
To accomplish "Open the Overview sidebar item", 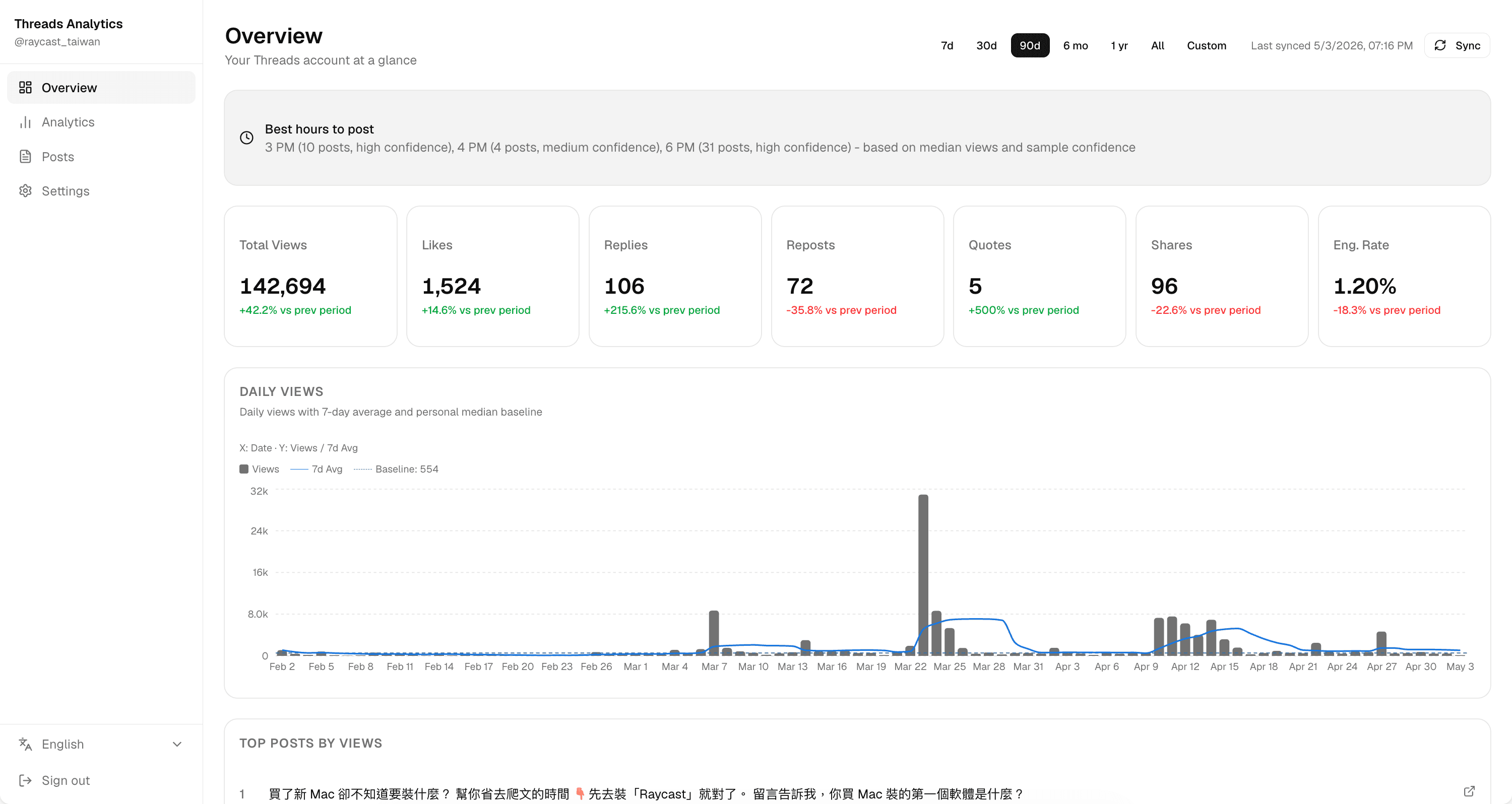I will point(101,88).
